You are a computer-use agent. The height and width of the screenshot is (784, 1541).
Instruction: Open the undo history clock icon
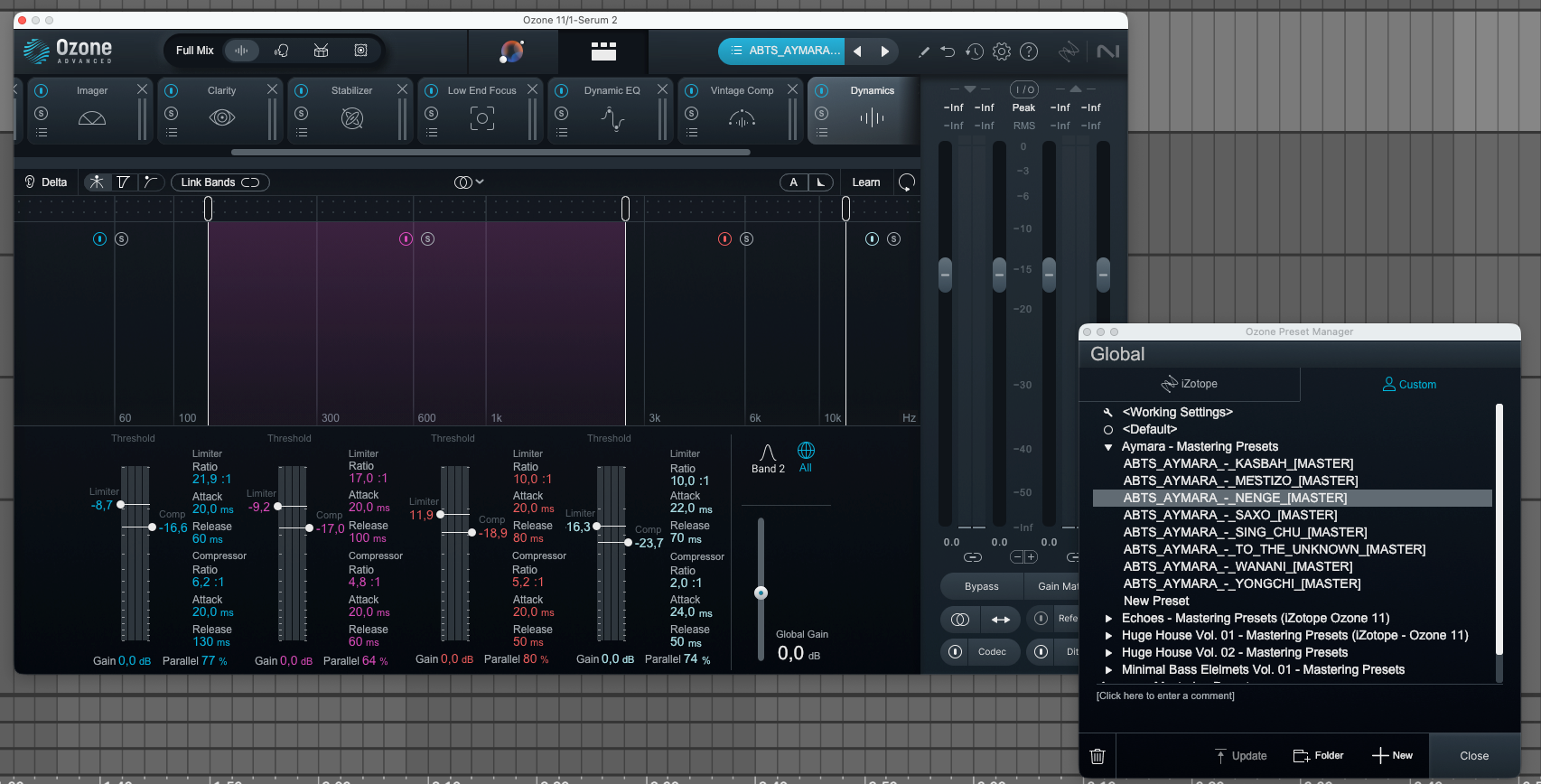974,51
